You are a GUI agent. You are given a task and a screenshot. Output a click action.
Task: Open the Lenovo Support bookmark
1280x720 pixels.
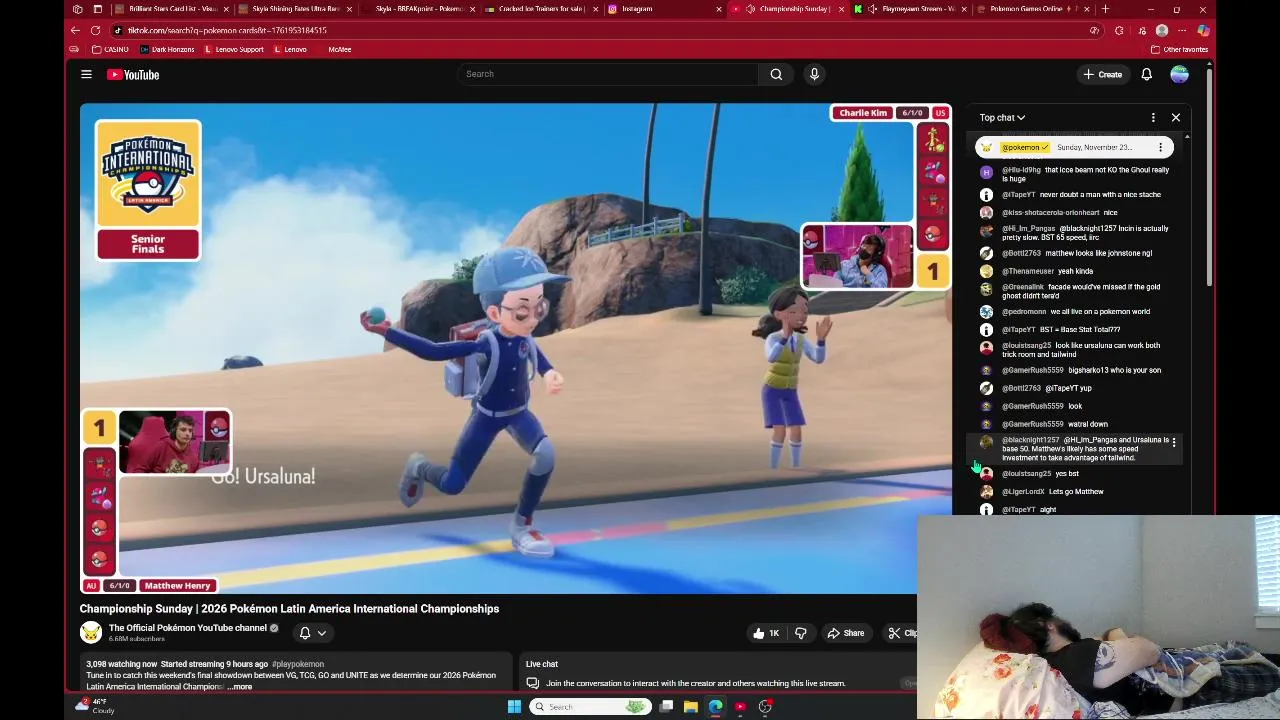[x=235, y=49]
